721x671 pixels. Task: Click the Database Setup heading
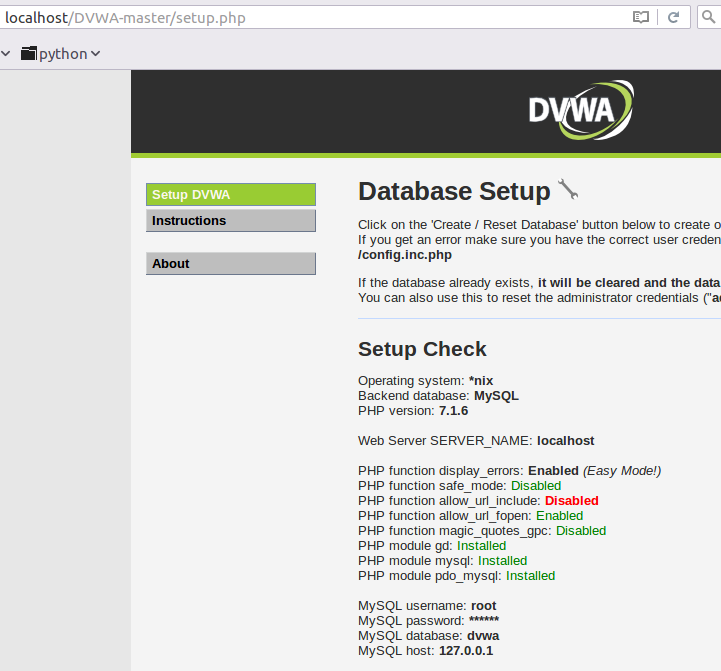click(x=454, y=191)
